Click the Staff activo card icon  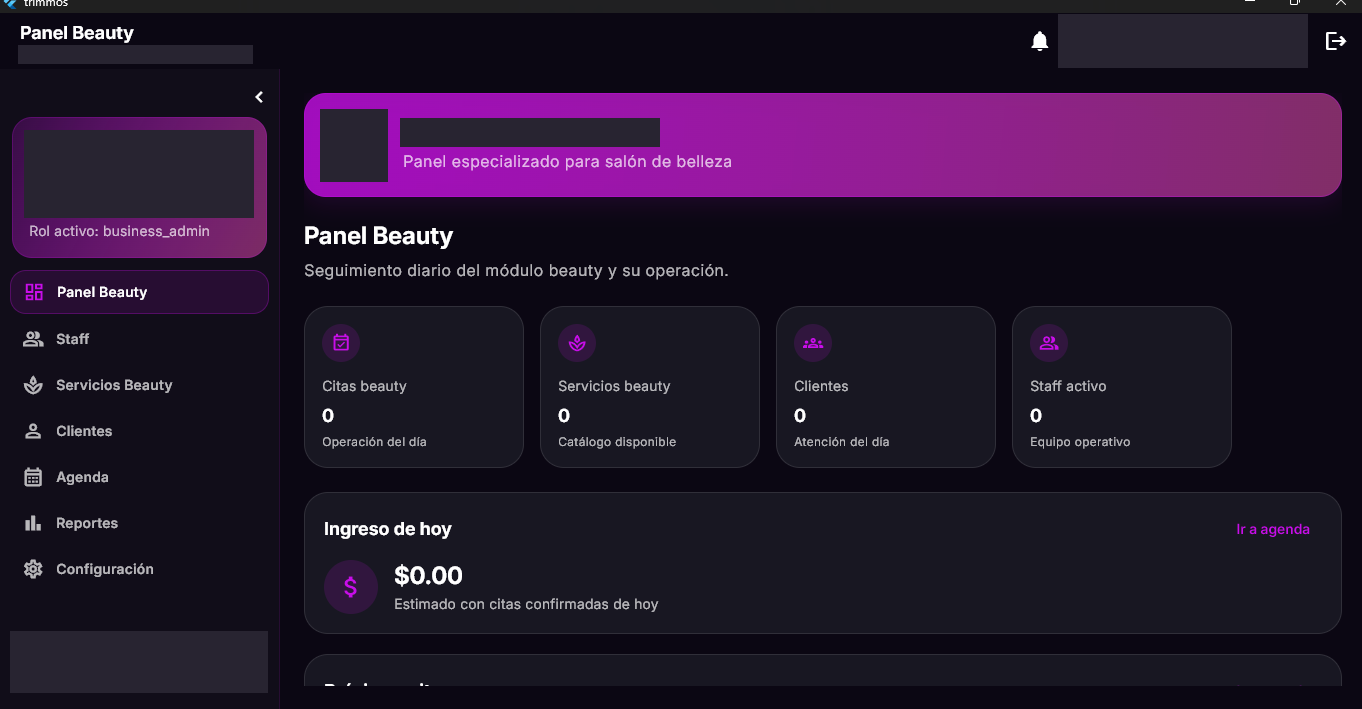[x=1049, y=343]
